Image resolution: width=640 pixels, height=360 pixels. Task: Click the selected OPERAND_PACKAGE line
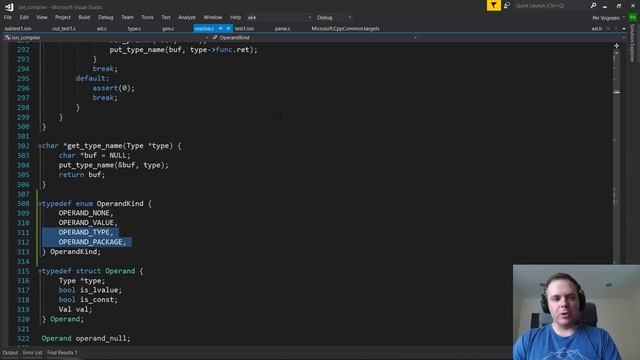[x=92, y=242]
